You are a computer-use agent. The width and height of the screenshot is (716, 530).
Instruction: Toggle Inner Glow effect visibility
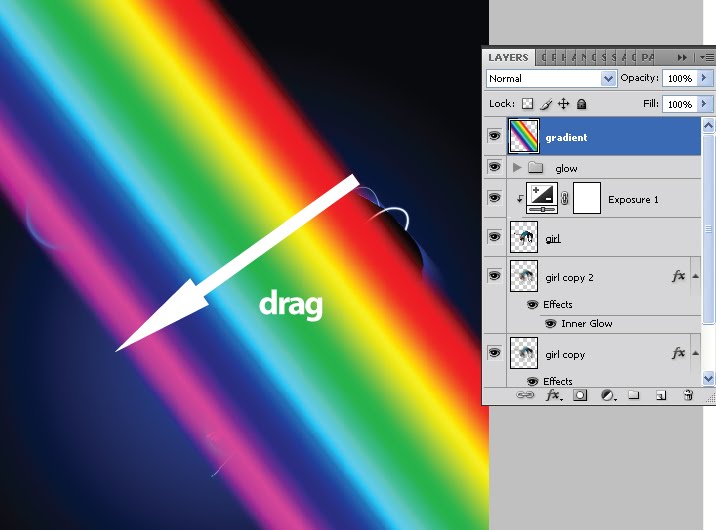(551, 324)
